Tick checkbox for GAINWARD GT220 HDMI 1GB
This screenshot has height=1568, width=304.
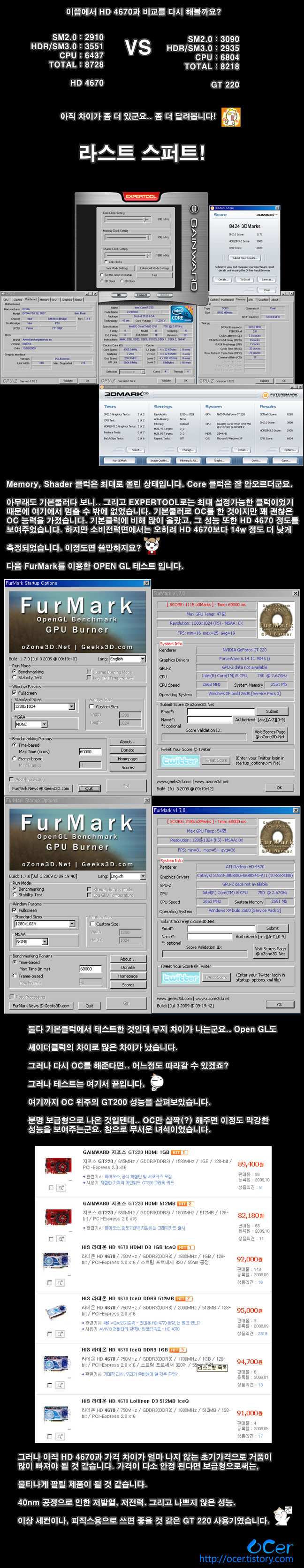pos(51,1188)
